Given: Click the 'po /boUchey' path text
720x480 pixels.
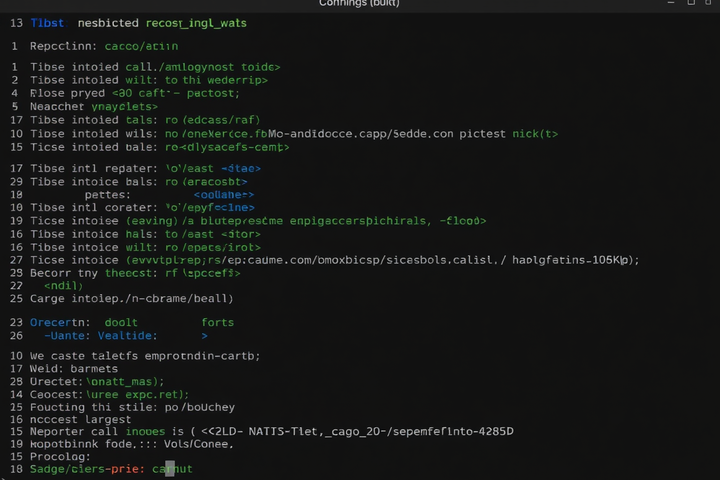Looking at the screenshot, I should coord(200,407).
